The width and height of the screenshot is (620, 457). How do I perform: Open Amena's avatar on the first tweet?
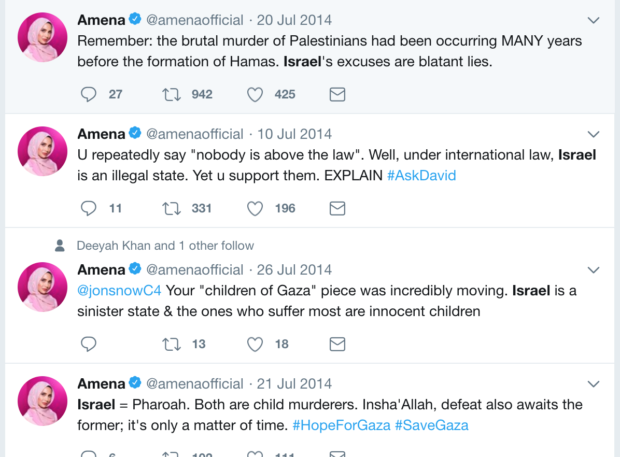click(44, 39)
